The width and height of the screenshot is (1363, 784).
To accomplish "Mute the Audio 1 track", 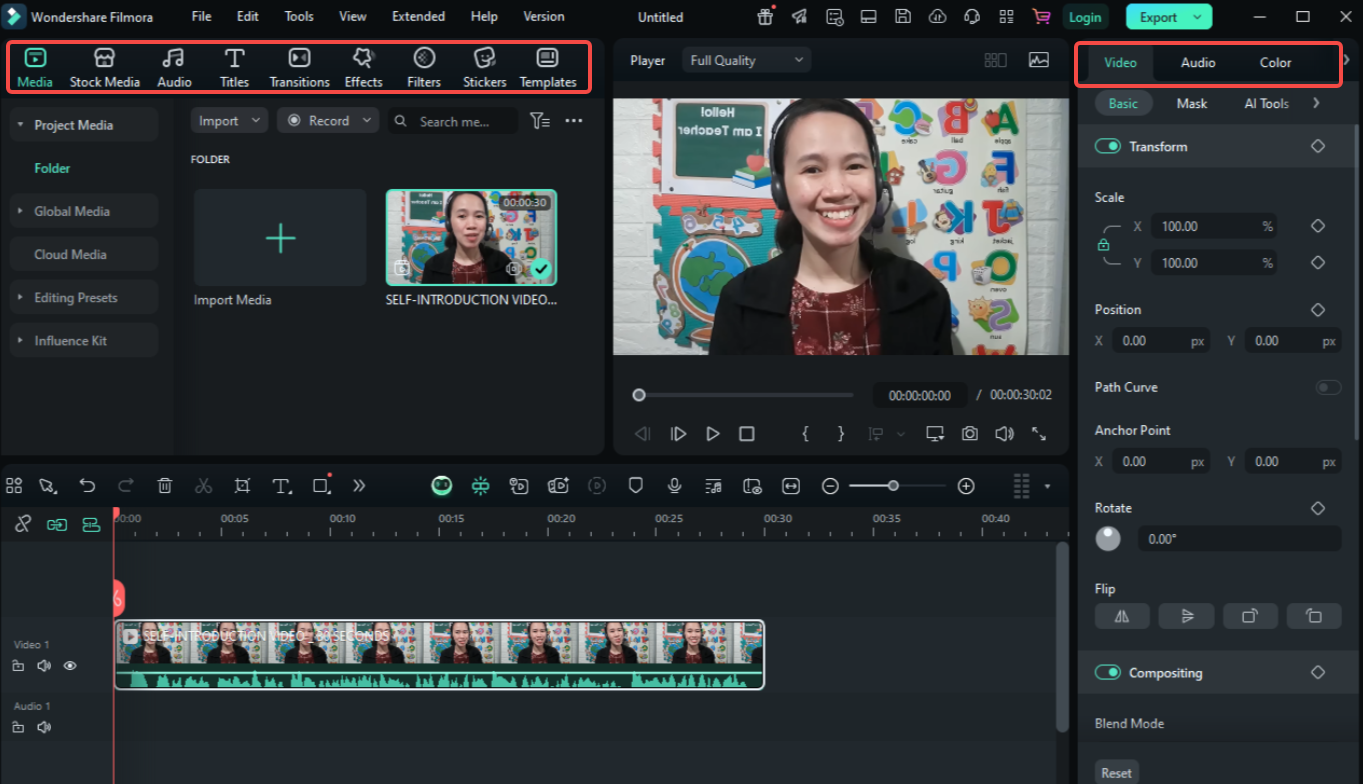I will 43,727.
